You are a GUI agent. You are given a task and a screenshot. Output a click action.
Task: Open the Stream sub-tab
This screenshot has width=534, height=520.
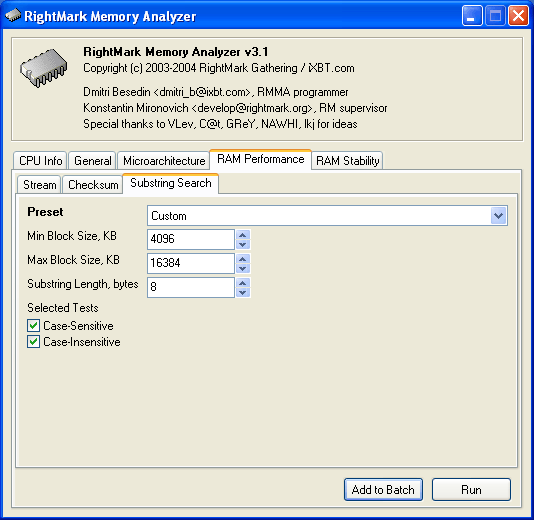pos(40,185)
